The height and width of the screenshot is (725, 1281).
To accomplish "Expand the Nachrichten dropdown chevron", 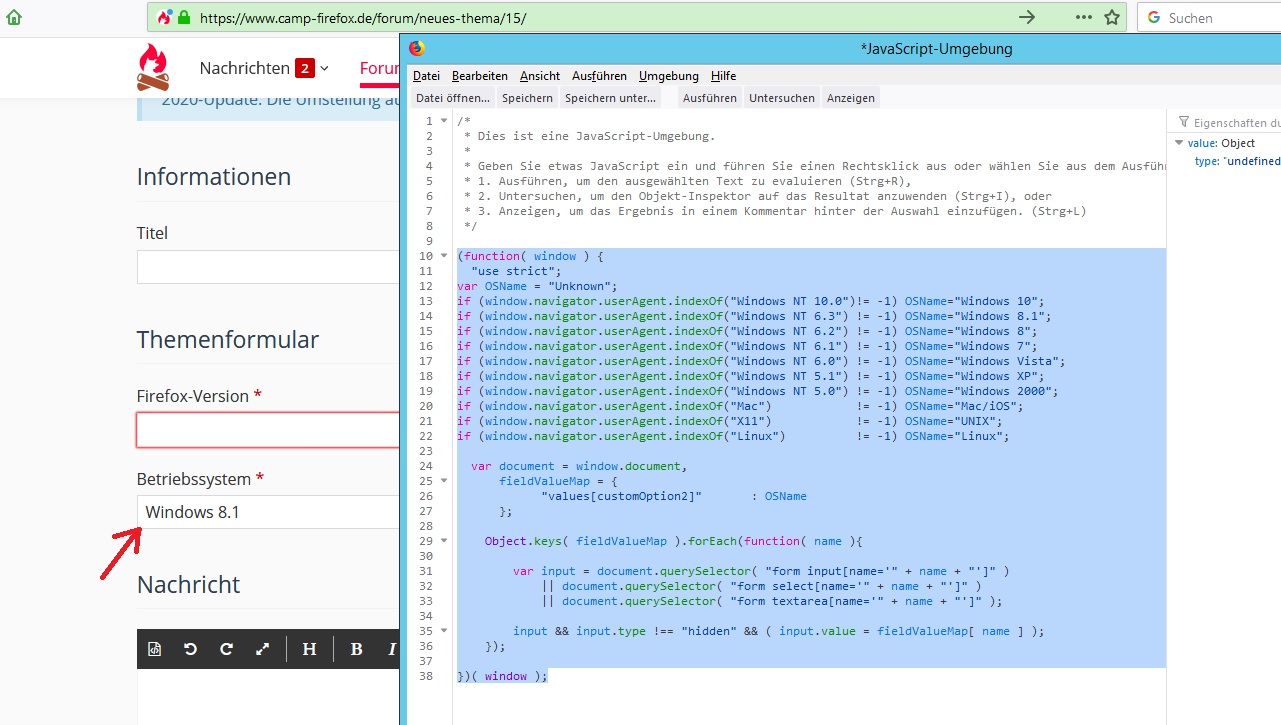I will (324, 69).
